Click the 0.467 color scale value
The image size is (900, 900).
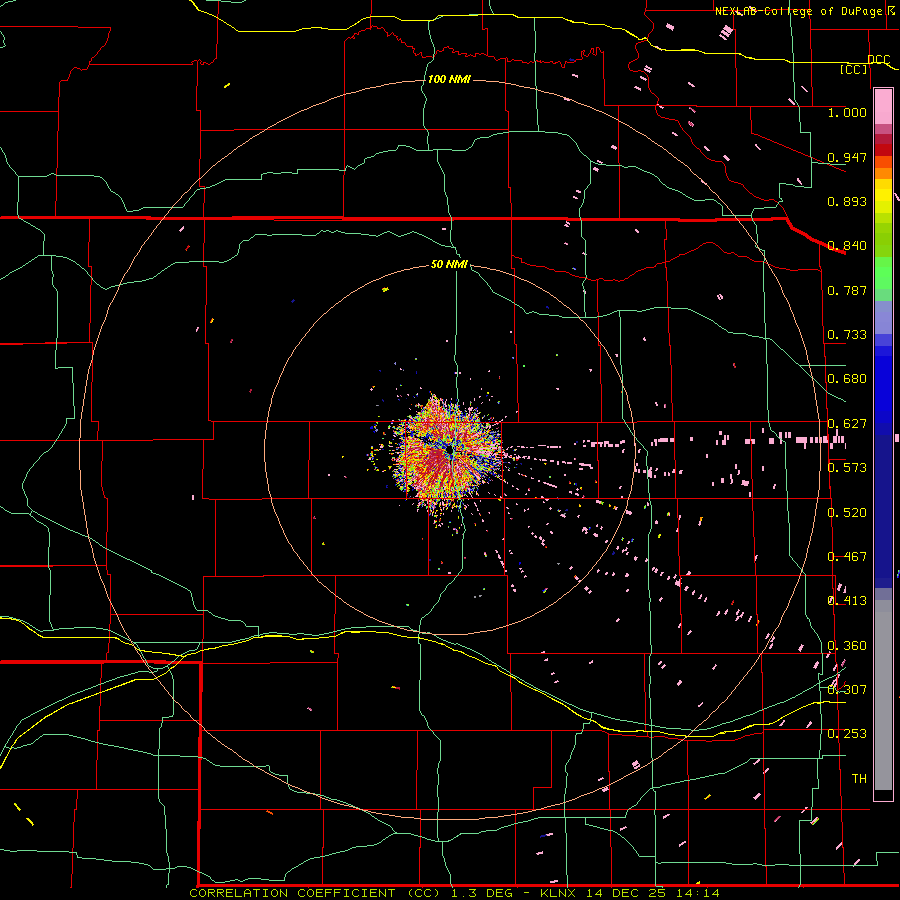[847, 557]
